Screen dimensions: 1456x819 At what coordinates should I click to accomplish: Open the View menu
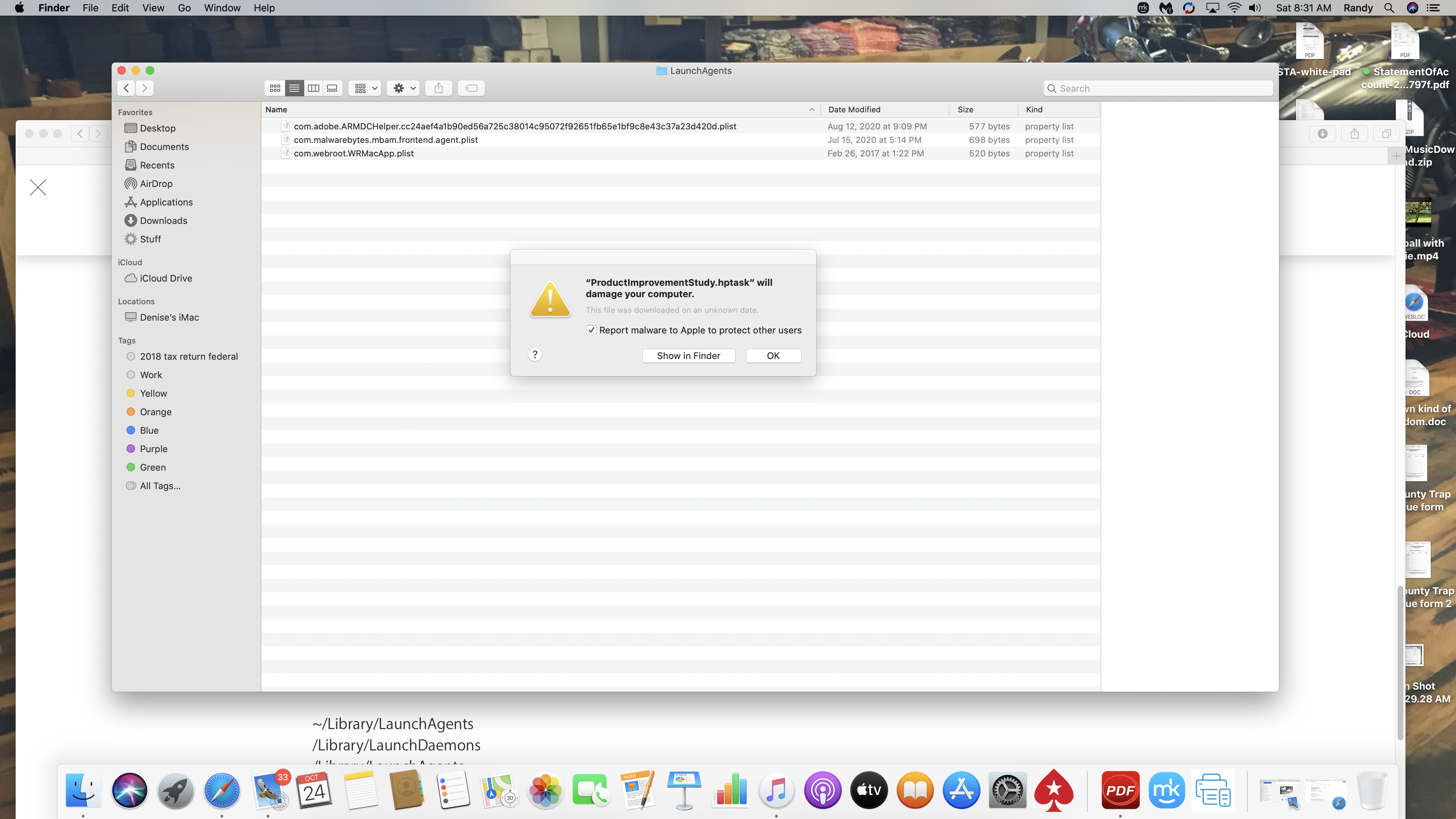pos(152,8)
